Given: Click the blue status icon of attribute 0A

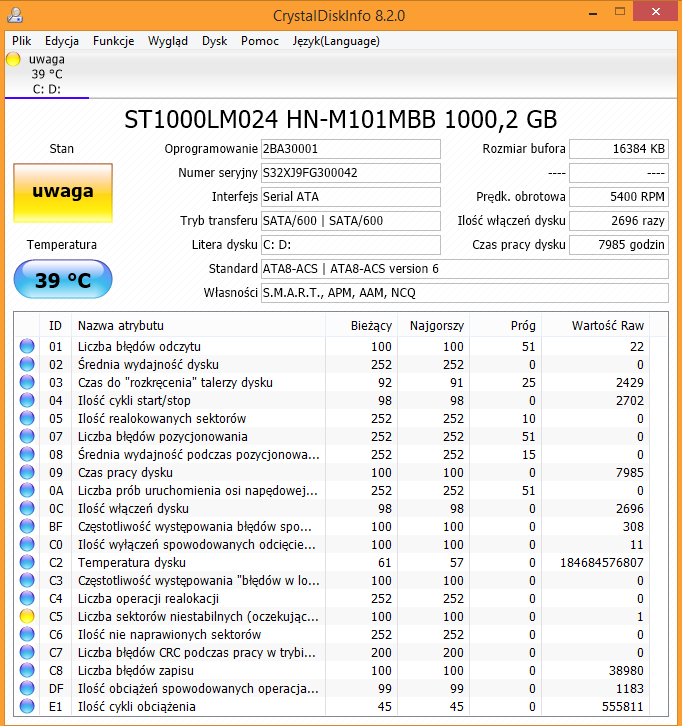Looking at the screenshot, I should pos(27,490).
